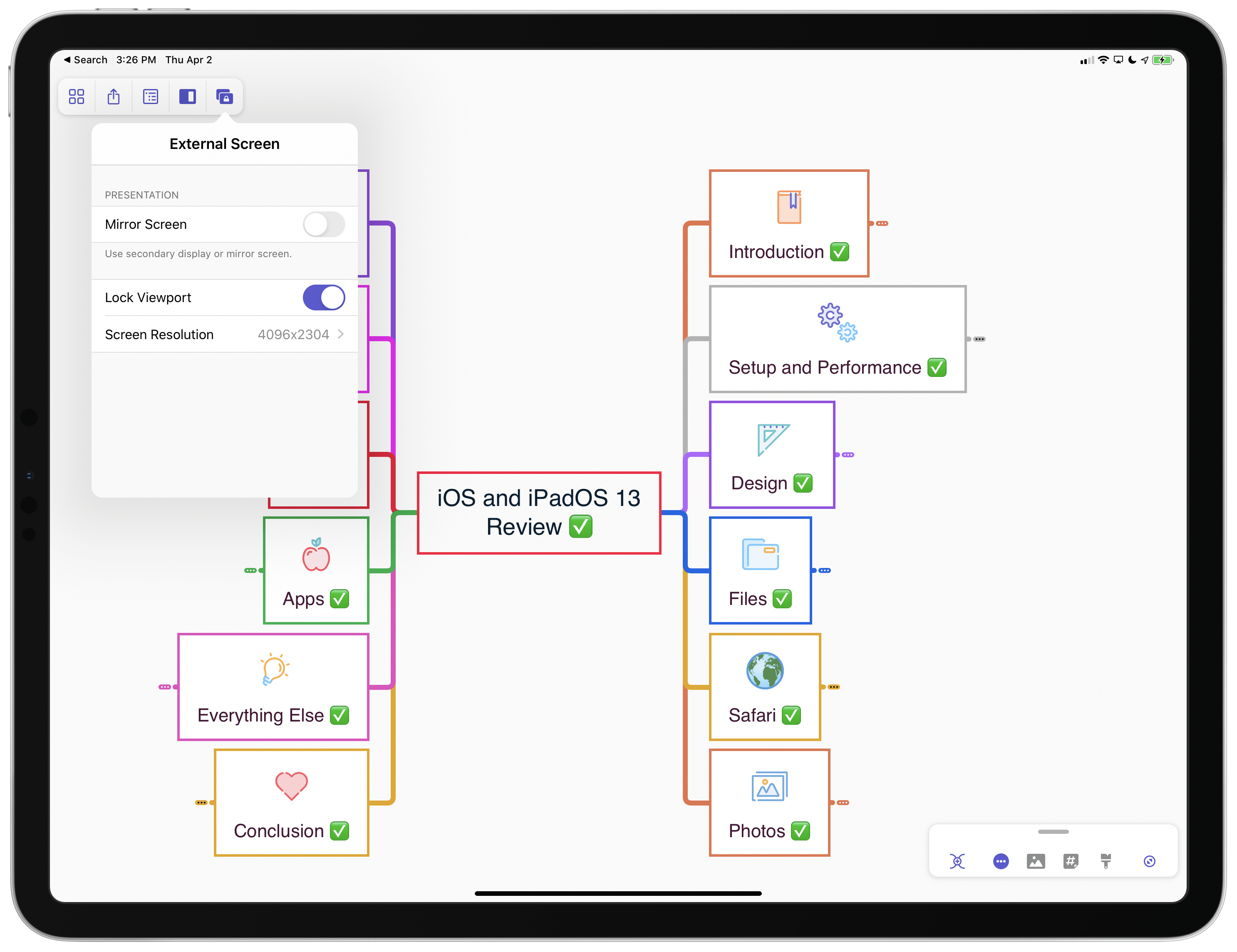This screenshot has height=952, width=1237.
Task: Toggle the Files checkmark
Action: click(x=782, y=599)
